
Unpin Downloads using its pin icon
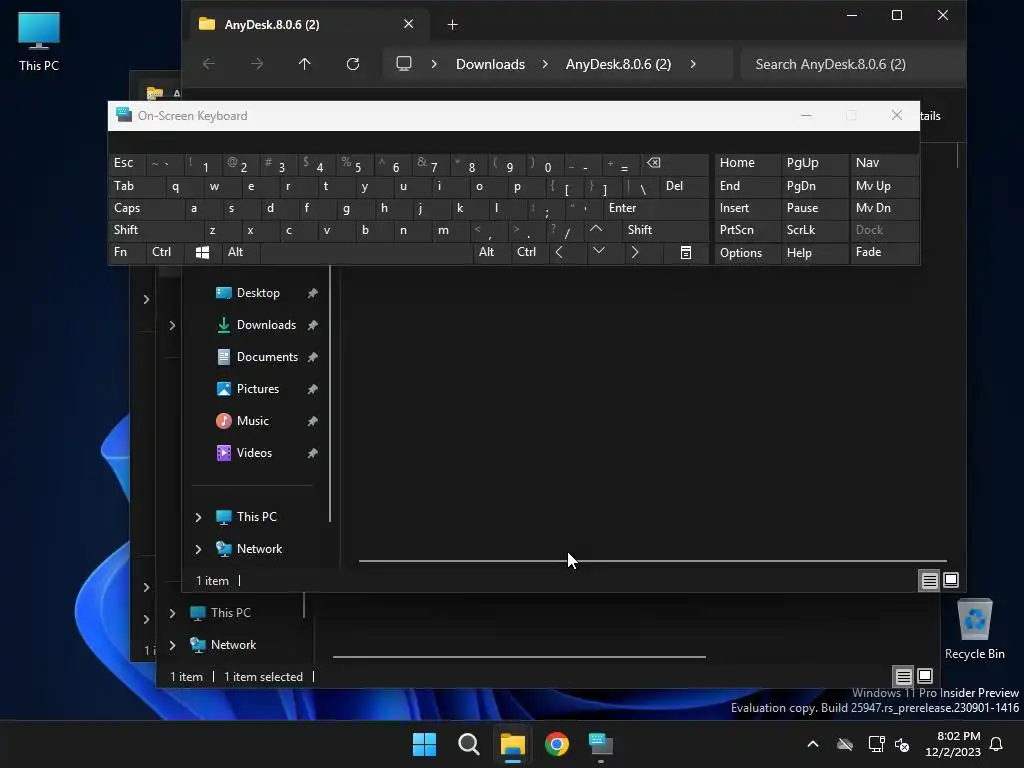[x=313, y=325]
